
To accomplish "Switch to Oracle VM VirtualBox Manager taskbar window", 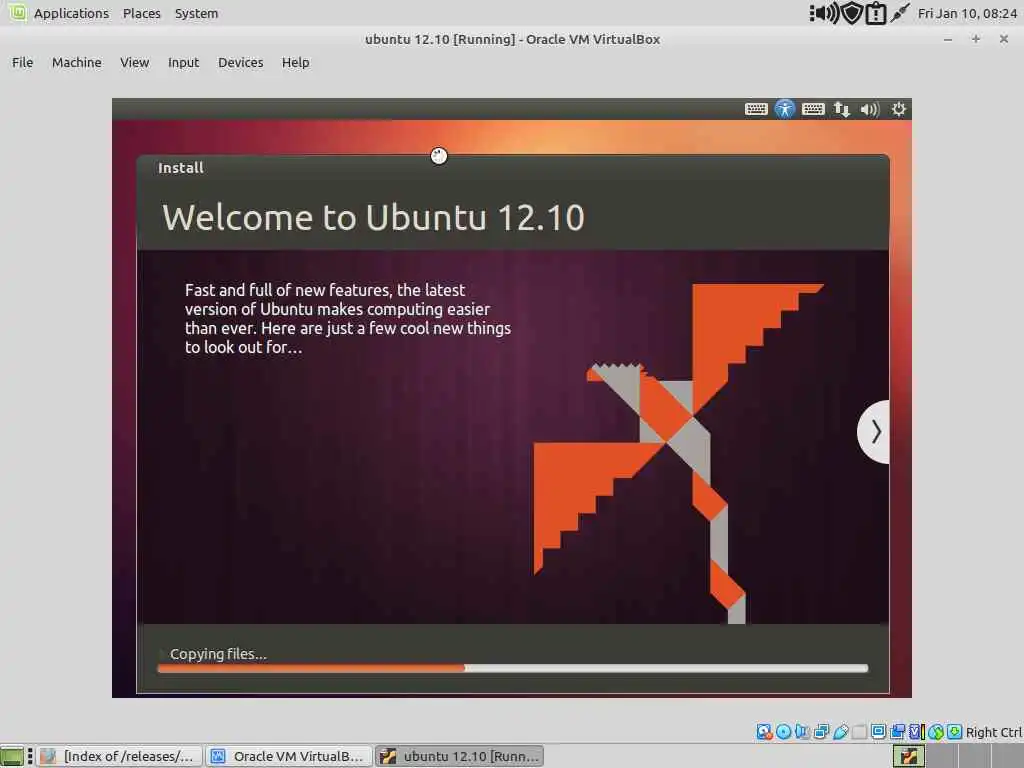I will tap(289, 756).
